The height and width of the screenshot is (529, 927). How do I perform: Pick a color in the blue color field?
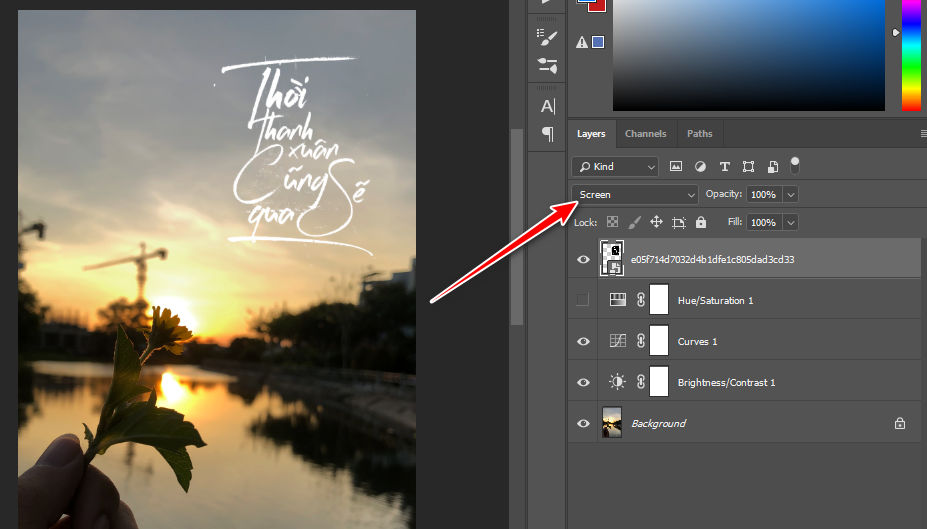click(x=748, y=55)
